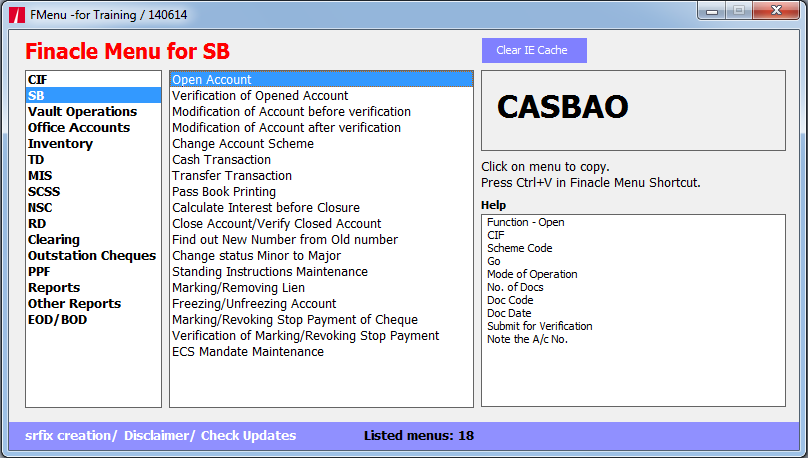808x458 pixels.
Task: Select Calculate Interest before Closure
Action: point(322,208)
